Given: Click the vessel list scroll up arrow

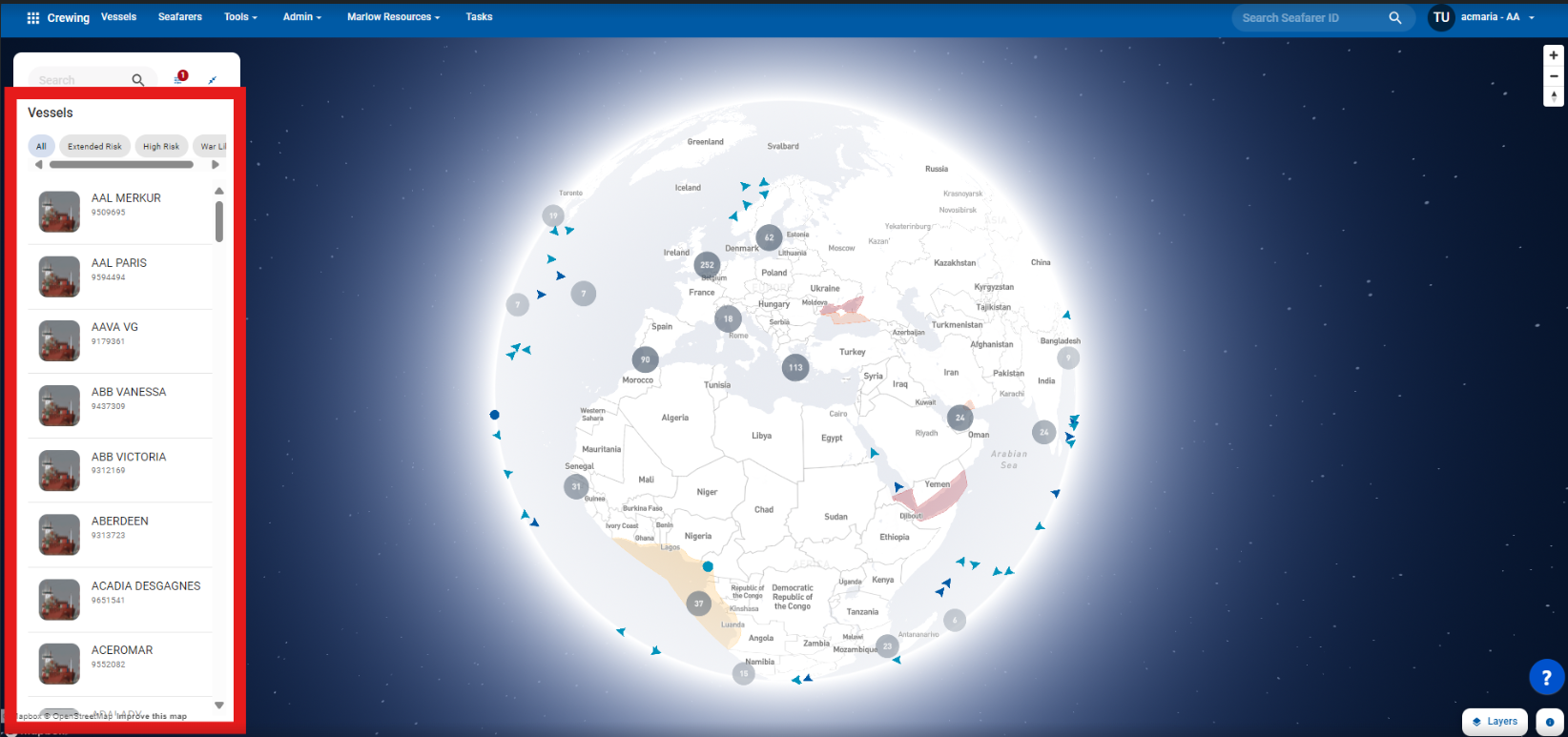Looking at the screenshot, I should [x=219, y=191].
